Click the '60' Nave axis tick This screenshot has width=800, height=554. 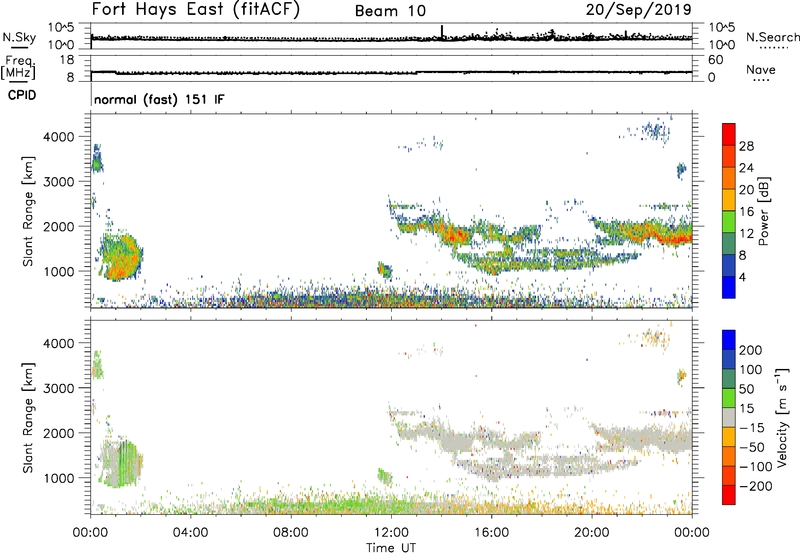click(x=715, y=60)
